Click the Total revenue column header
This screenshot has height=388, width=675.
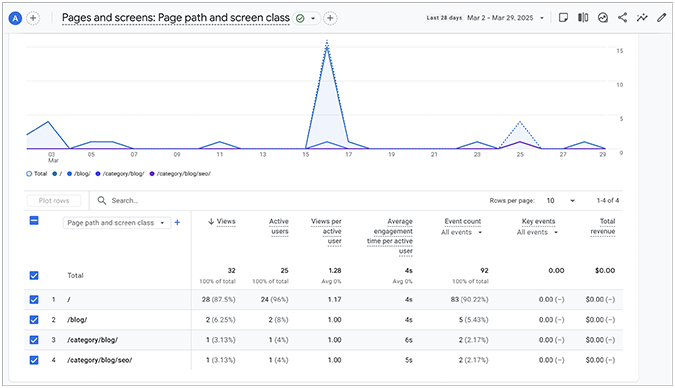603,227
